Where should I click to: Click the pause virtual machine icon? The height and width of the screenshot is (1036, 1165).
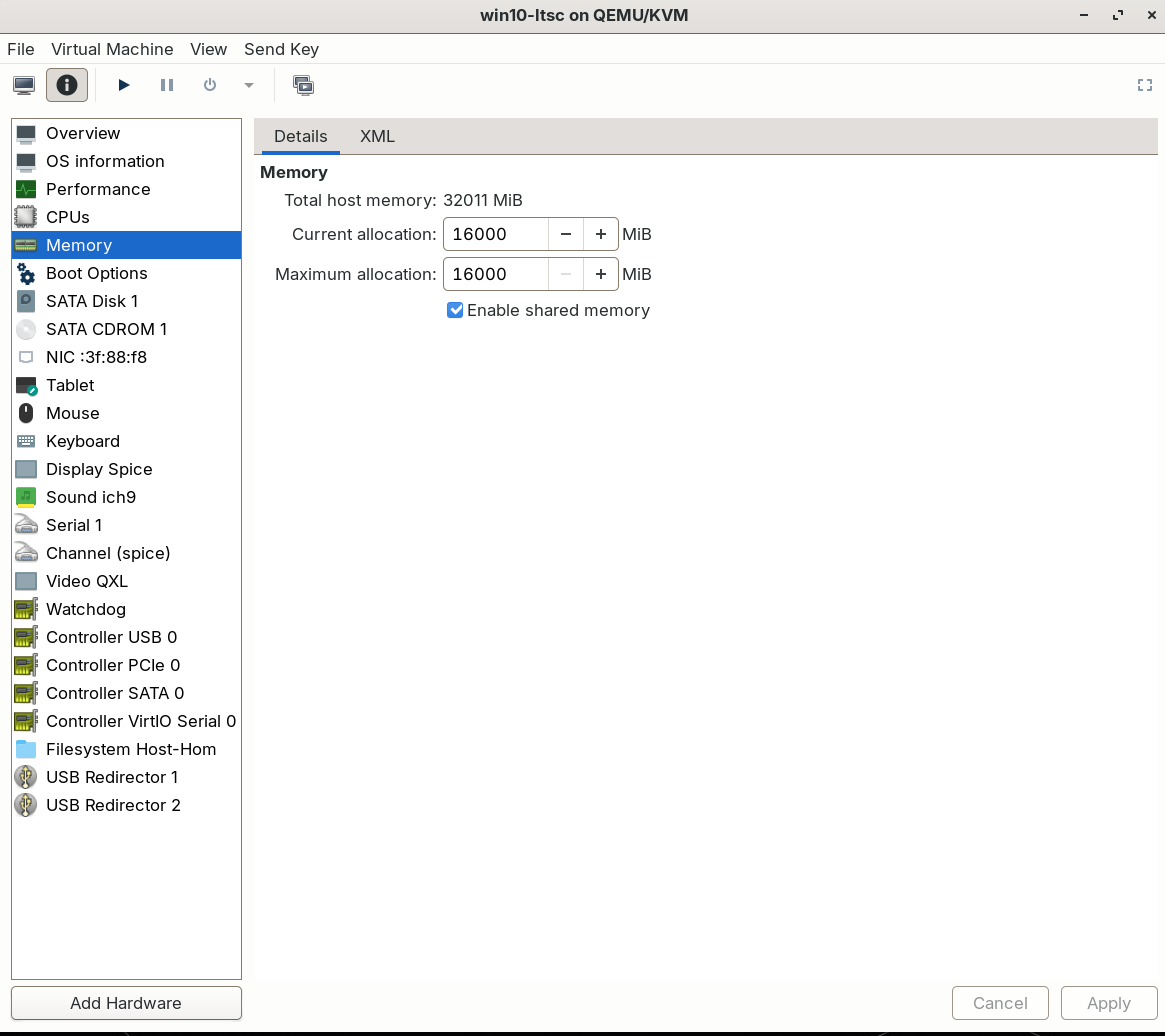pos(167,85)
